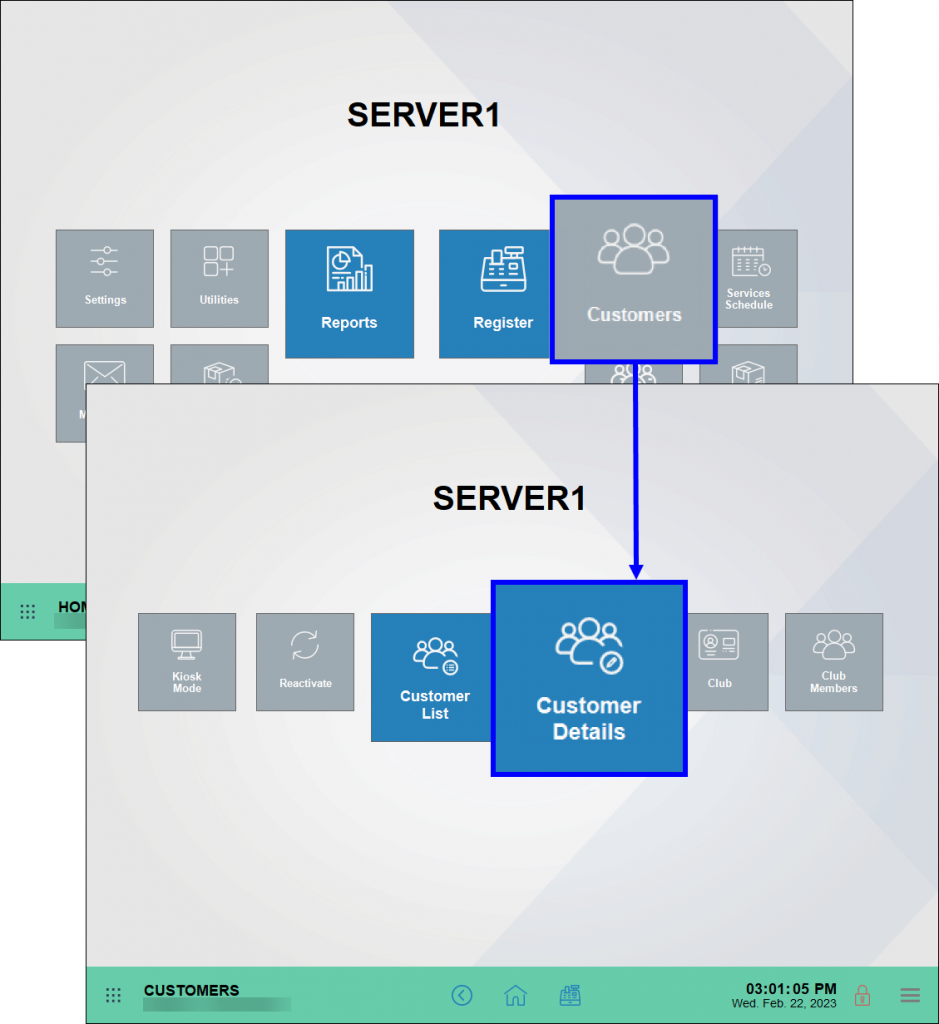Open the Services Schedule tile

748,278
